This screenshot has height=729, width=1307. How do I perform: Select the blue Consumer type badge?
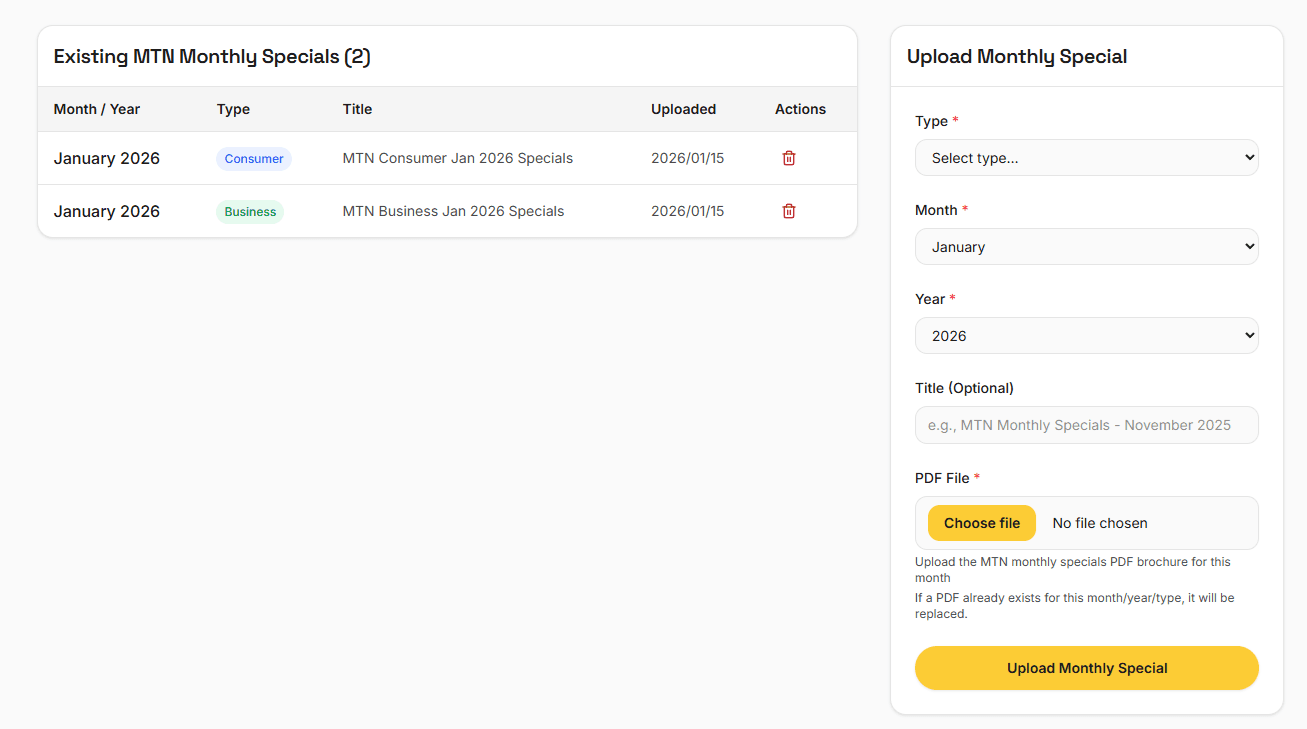[254, 159]
